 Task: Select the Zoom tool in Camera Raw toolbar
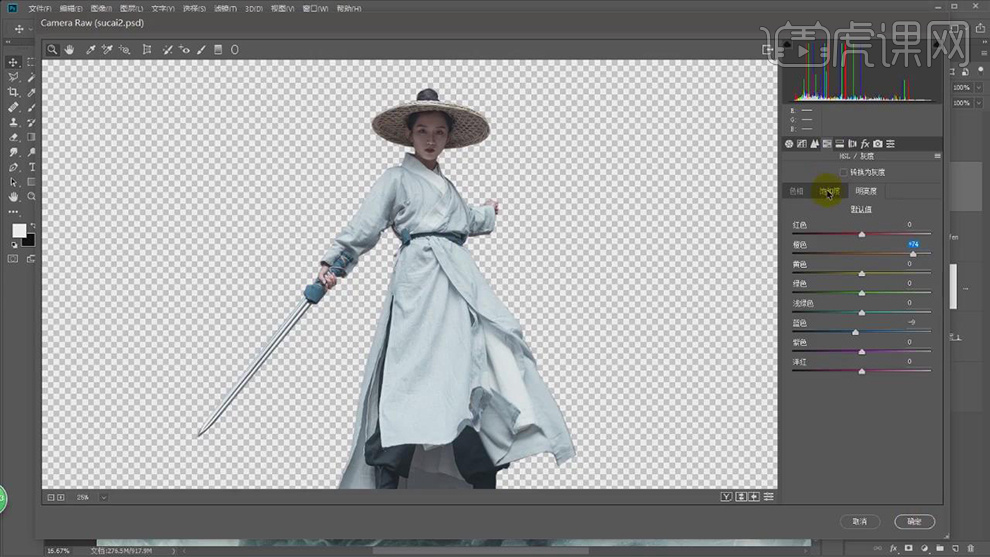(52, 49)
